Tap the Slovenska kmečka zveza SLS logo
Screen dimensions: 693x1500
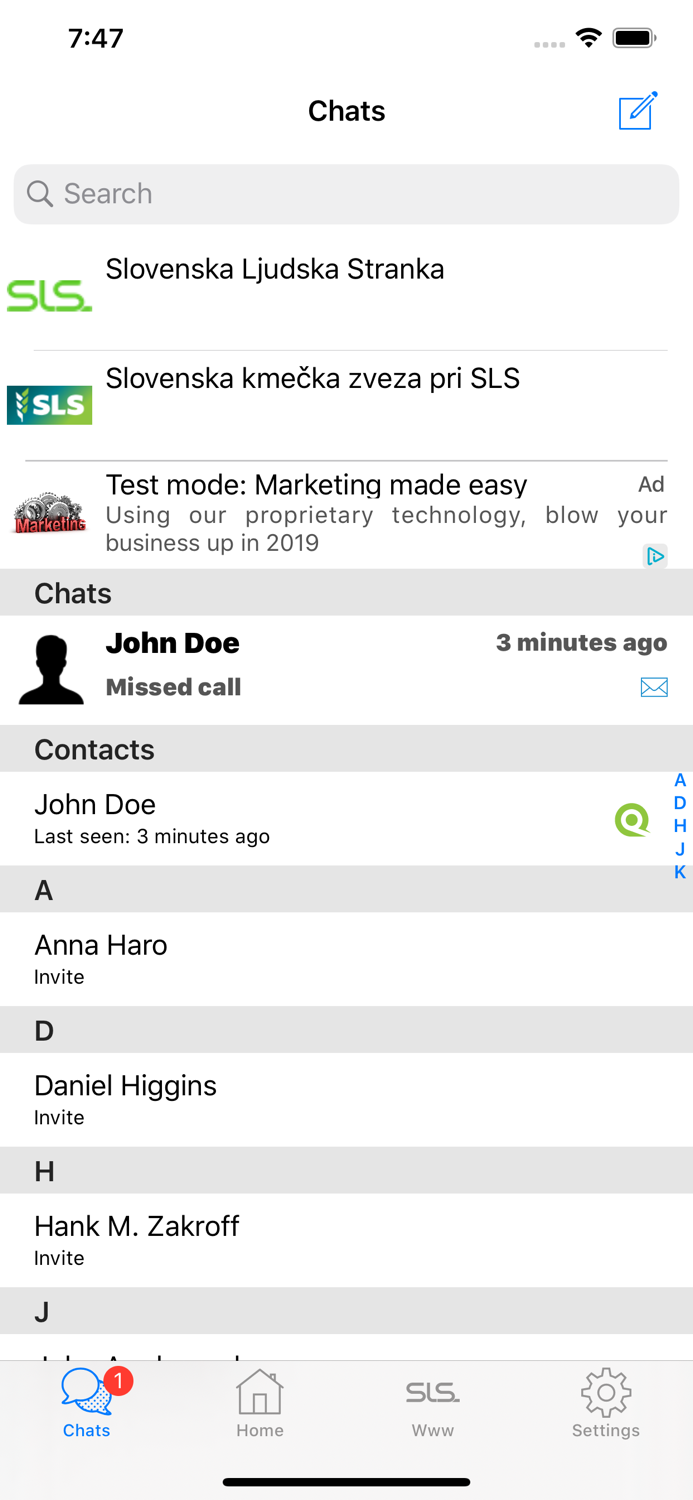click(49, 405)
